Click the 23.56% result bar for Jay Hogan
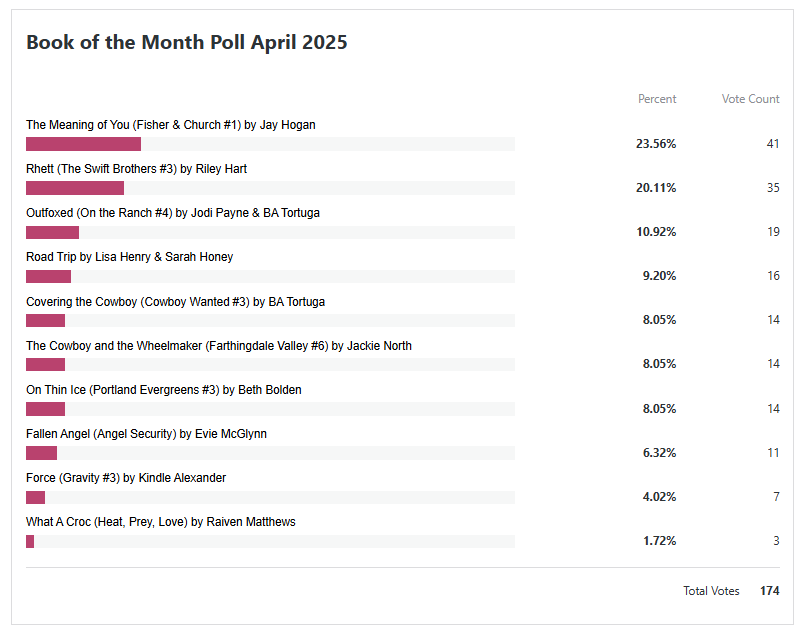This screenshot has width=806, height=632. pos(84,144)
